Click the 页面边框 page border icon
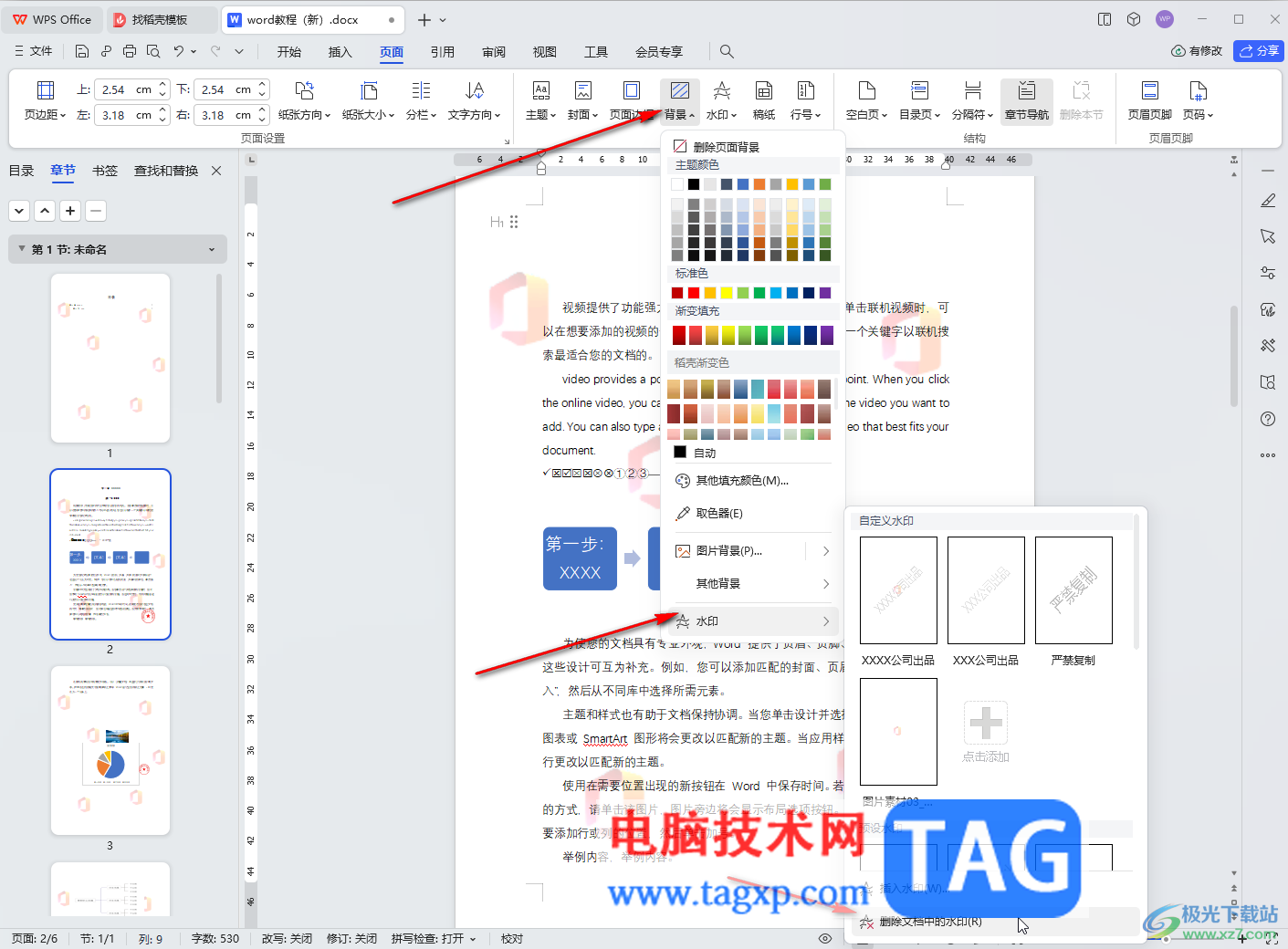 [632, 90]
